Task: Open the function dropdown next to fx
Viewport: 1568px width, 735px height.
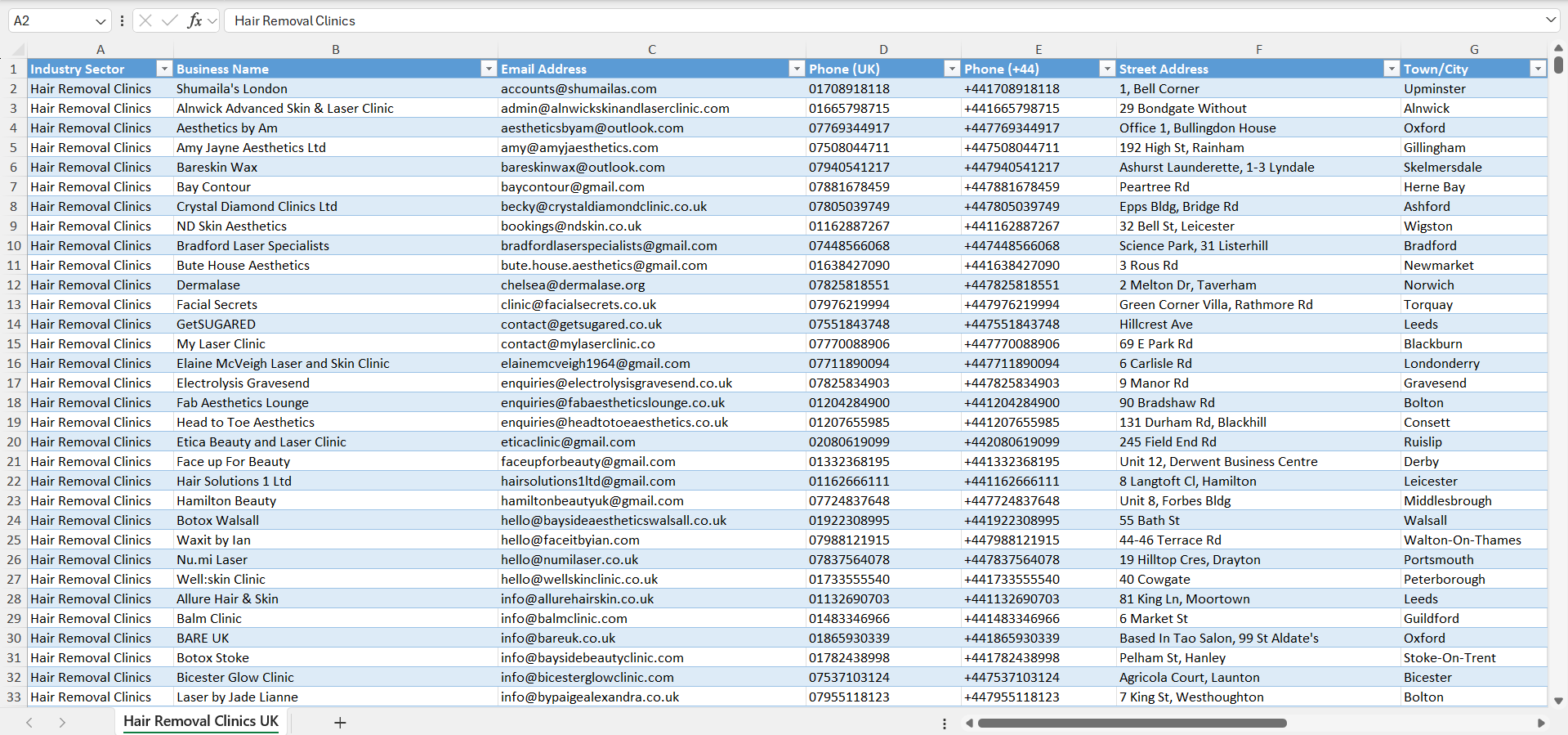Action: coord(212,20)
